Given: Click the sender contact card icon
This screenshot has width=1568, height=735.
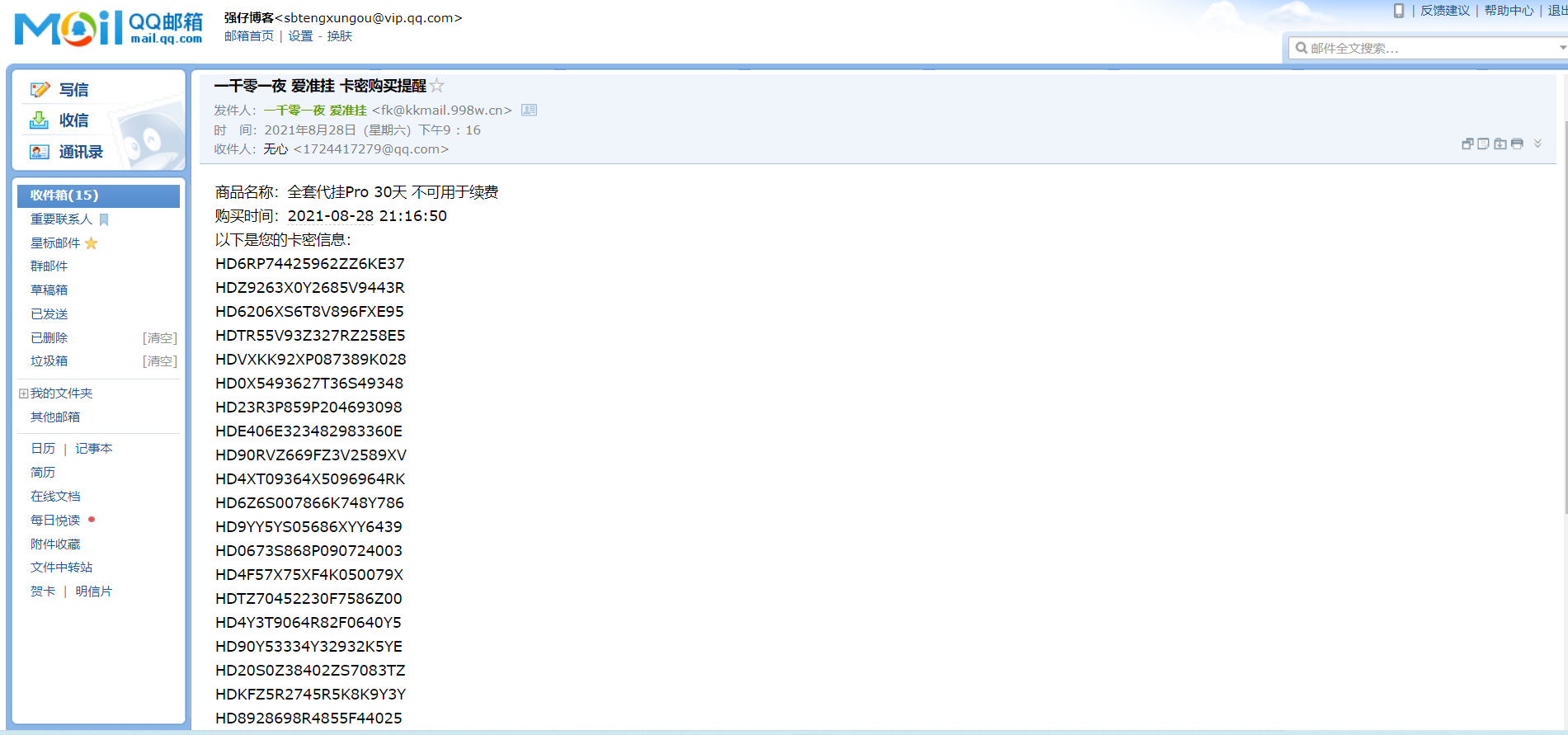Looking at the screenshot, I should click(x=529, y=111).
